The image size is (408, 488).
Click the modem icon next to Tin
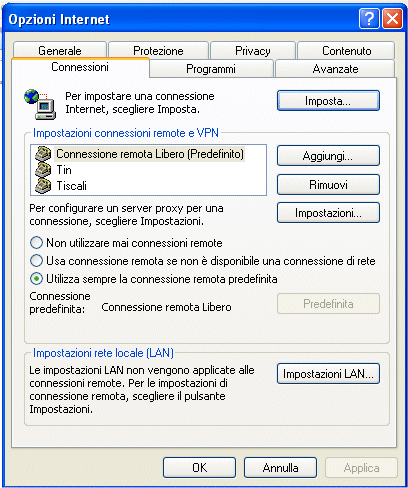coord(43,170)
